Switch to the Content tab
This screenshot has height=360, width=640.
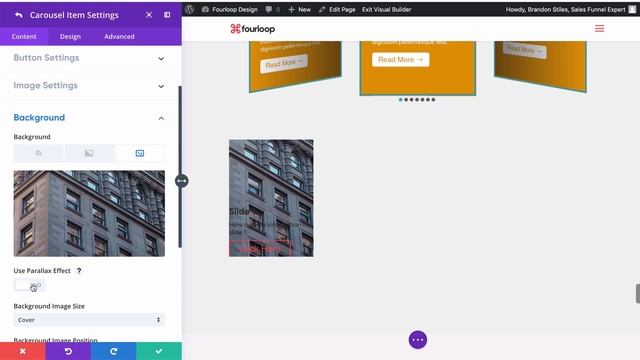[x=24, y=36]
